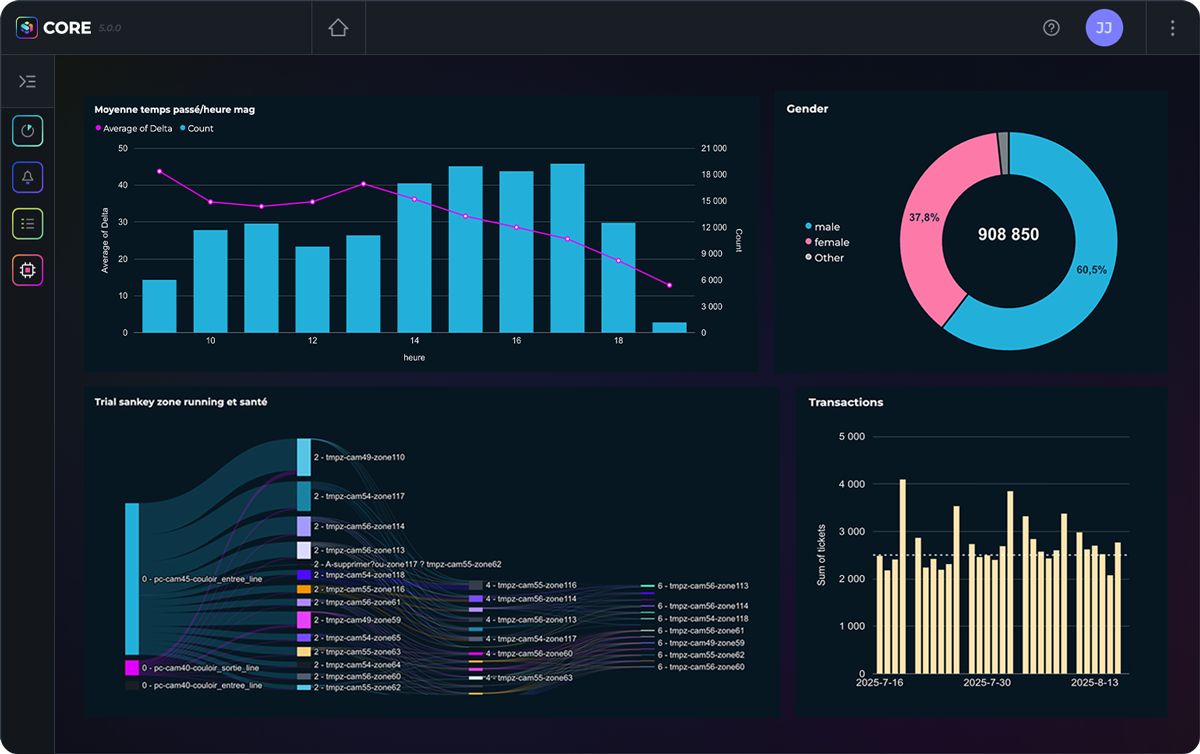The image size is (1200, 754).
Task: Click the colorful CORE logo
Action: 26,27
